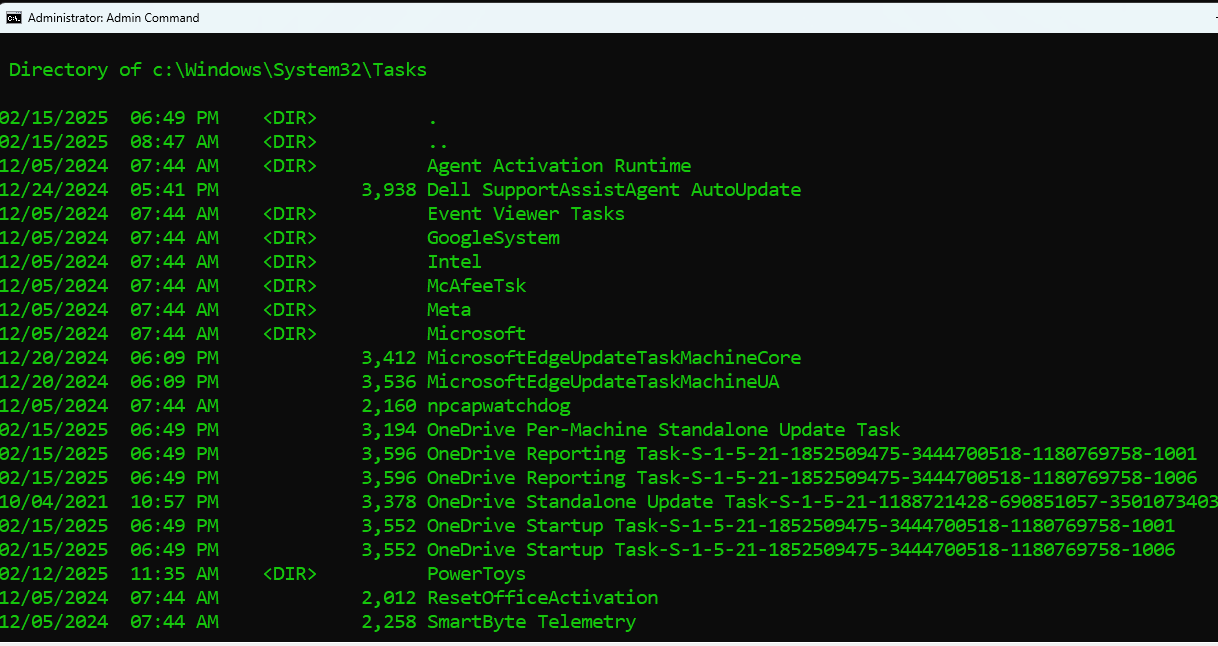The image size is (1218, 646).
Task: Click the PowerToys directory name
Action: (476, 574)
